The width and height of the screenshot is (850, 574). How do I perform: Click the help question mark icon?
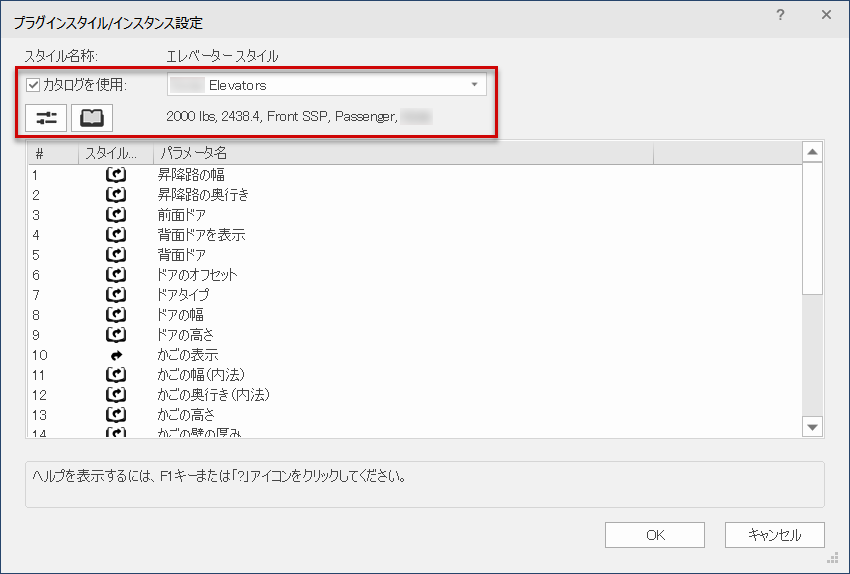pyautogui.click(x=780, y=15)
